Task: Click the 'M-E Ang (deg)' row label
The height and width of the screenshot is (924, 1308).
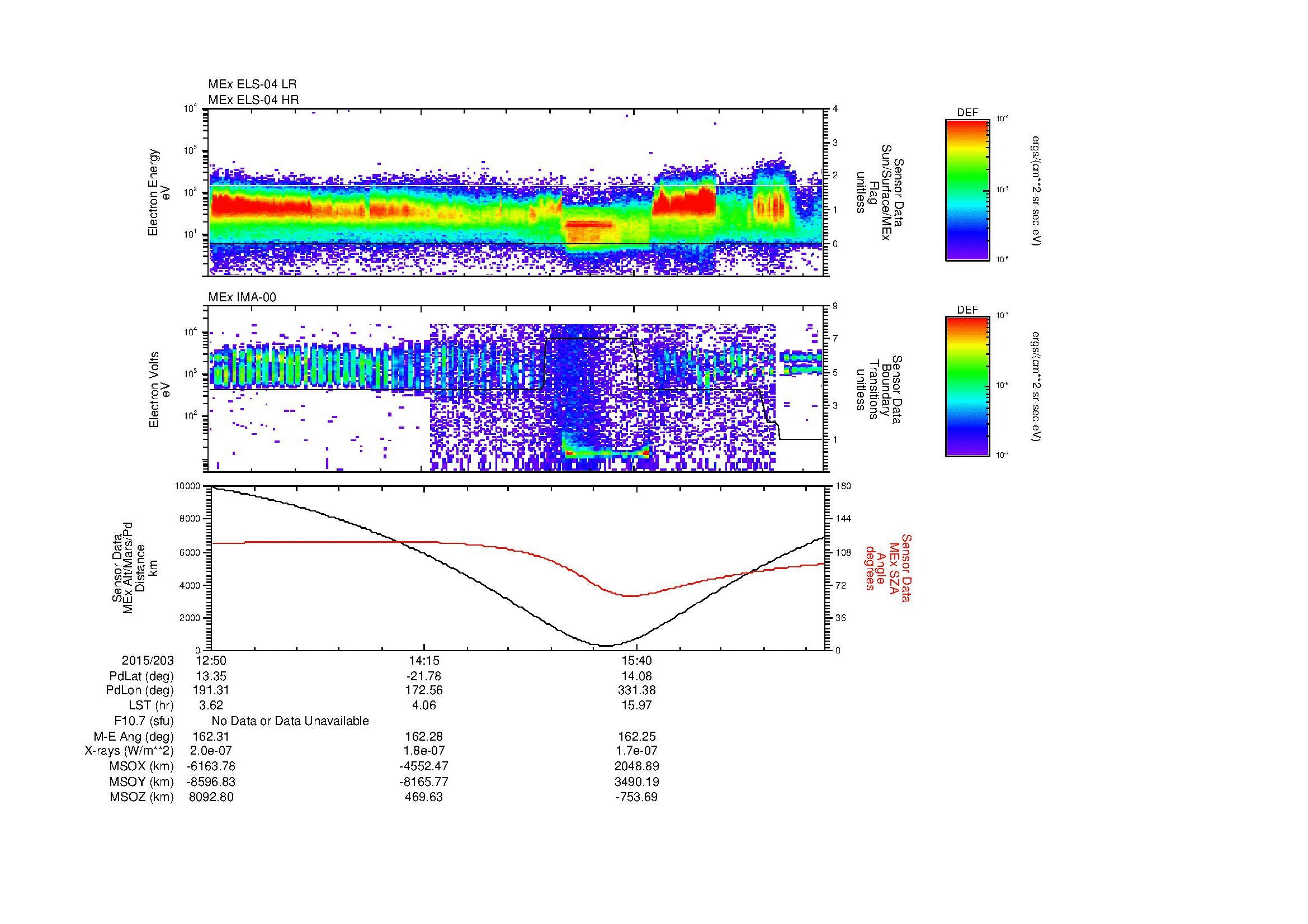Action: (134, 737)
